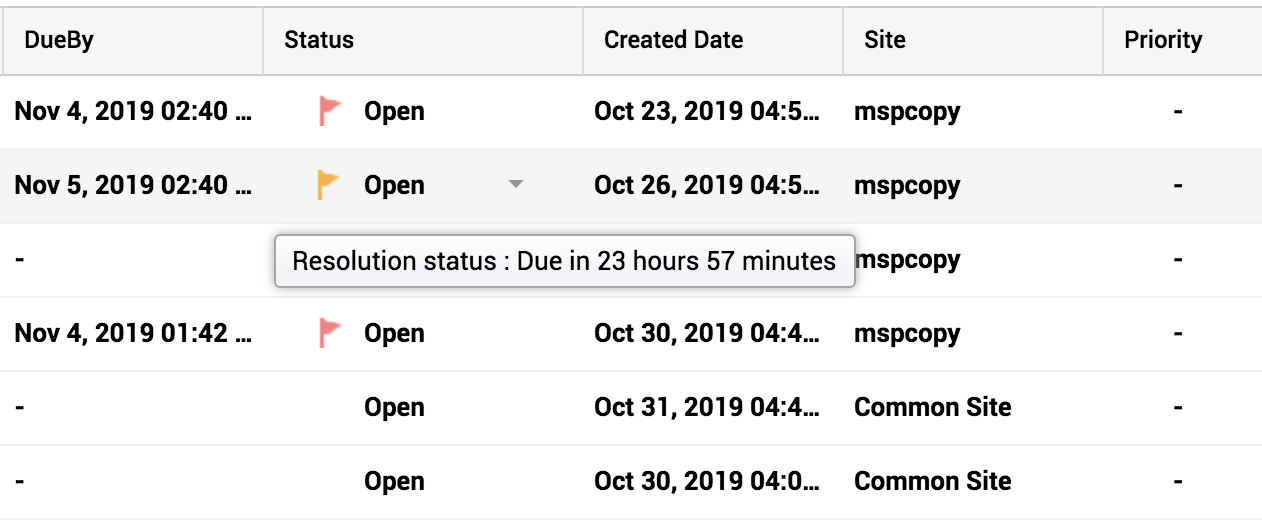The height and width of the screenshot is (522, 1262).
Task: Select the row due Nov 4, 2019 02:40
Action: pos(132,111)
